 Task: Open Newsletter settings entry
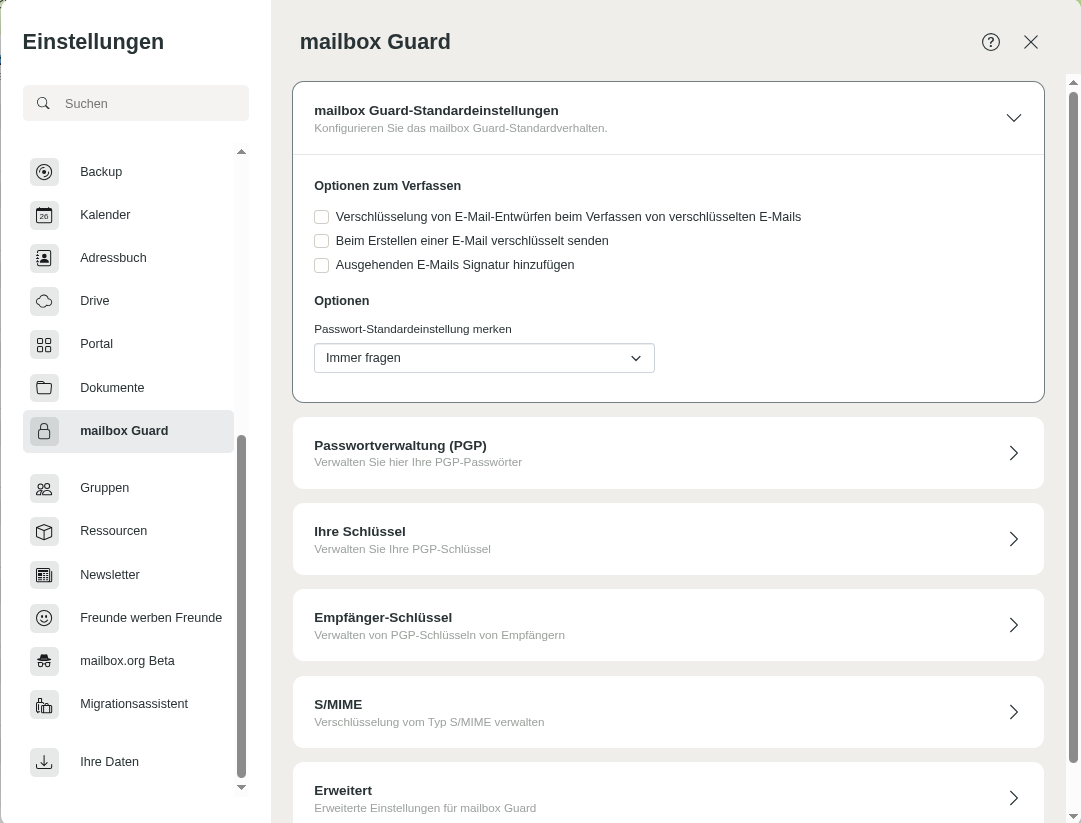tap(128, 575)
